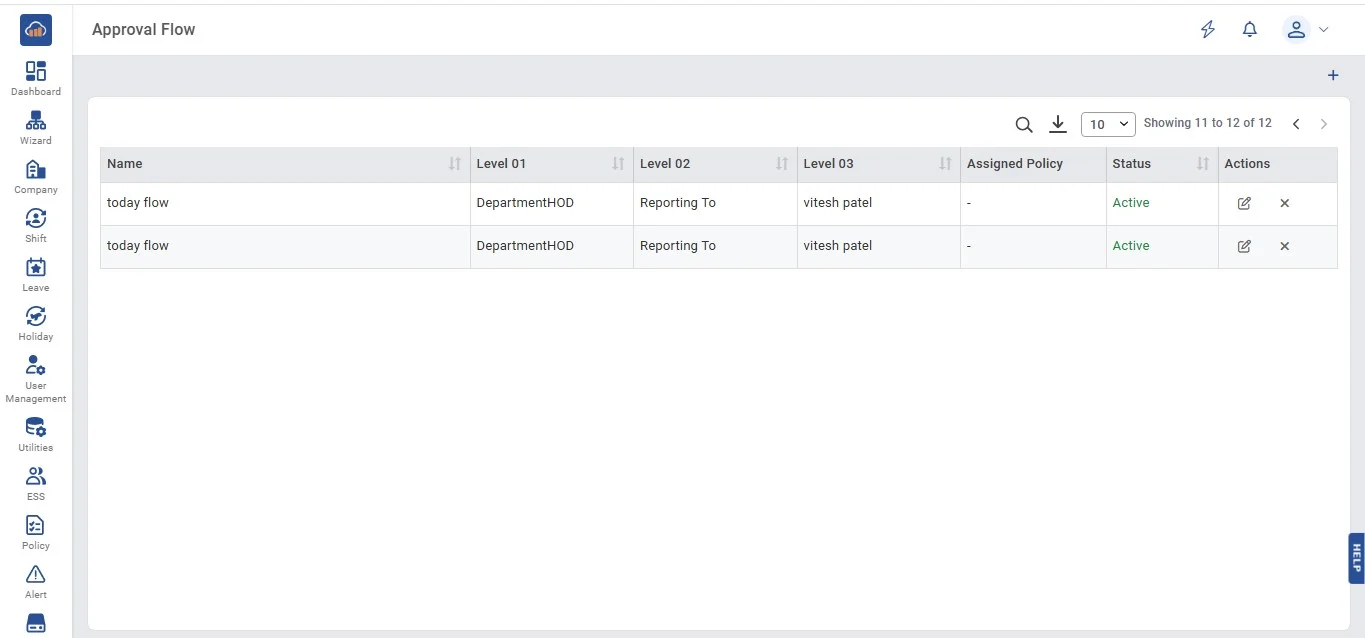This screenshot has width=1365, height=638.
Task: Download the approval flow list
Action: pos(1058,124)
